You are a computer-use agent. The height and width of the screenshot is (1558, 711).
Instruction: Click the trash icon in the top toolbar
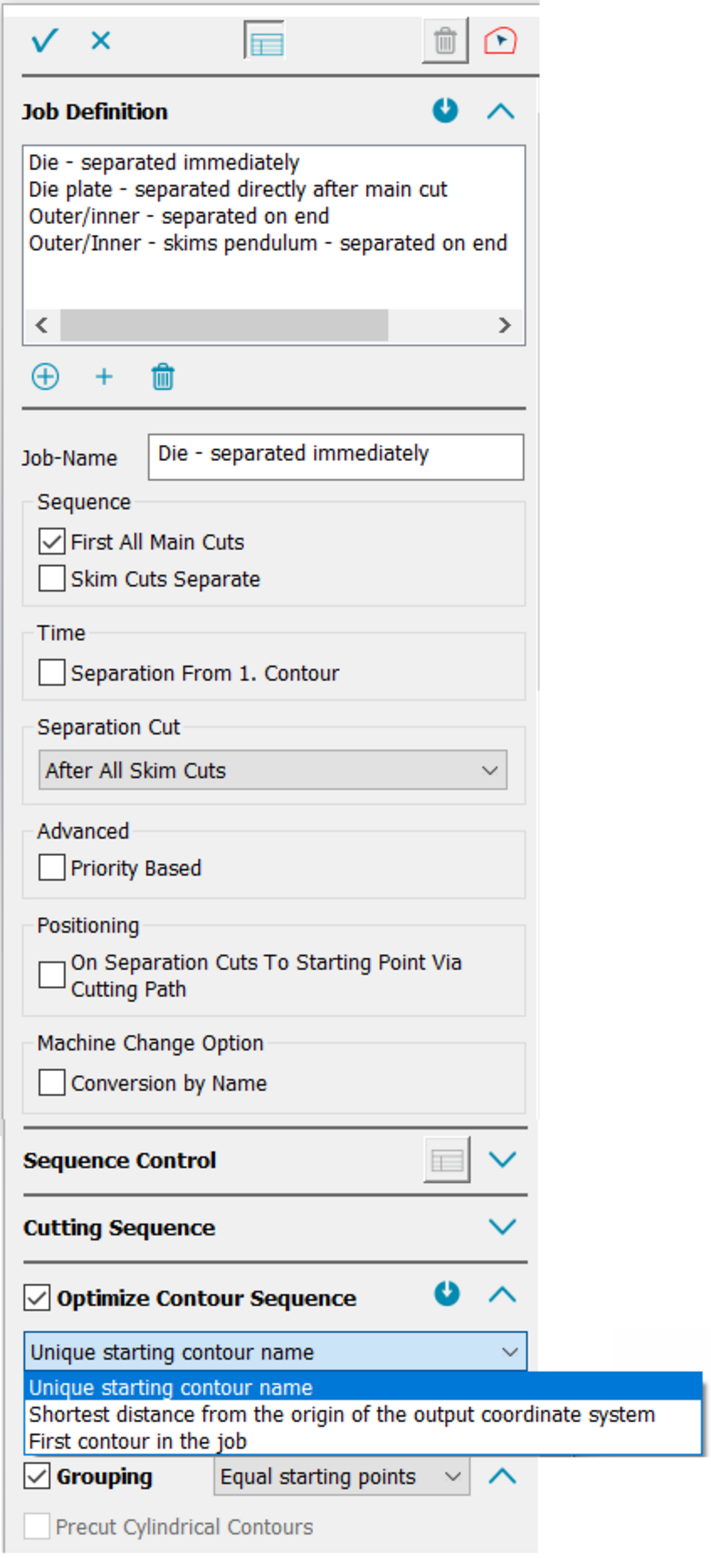pyautogui.click(x=445, y=42)
